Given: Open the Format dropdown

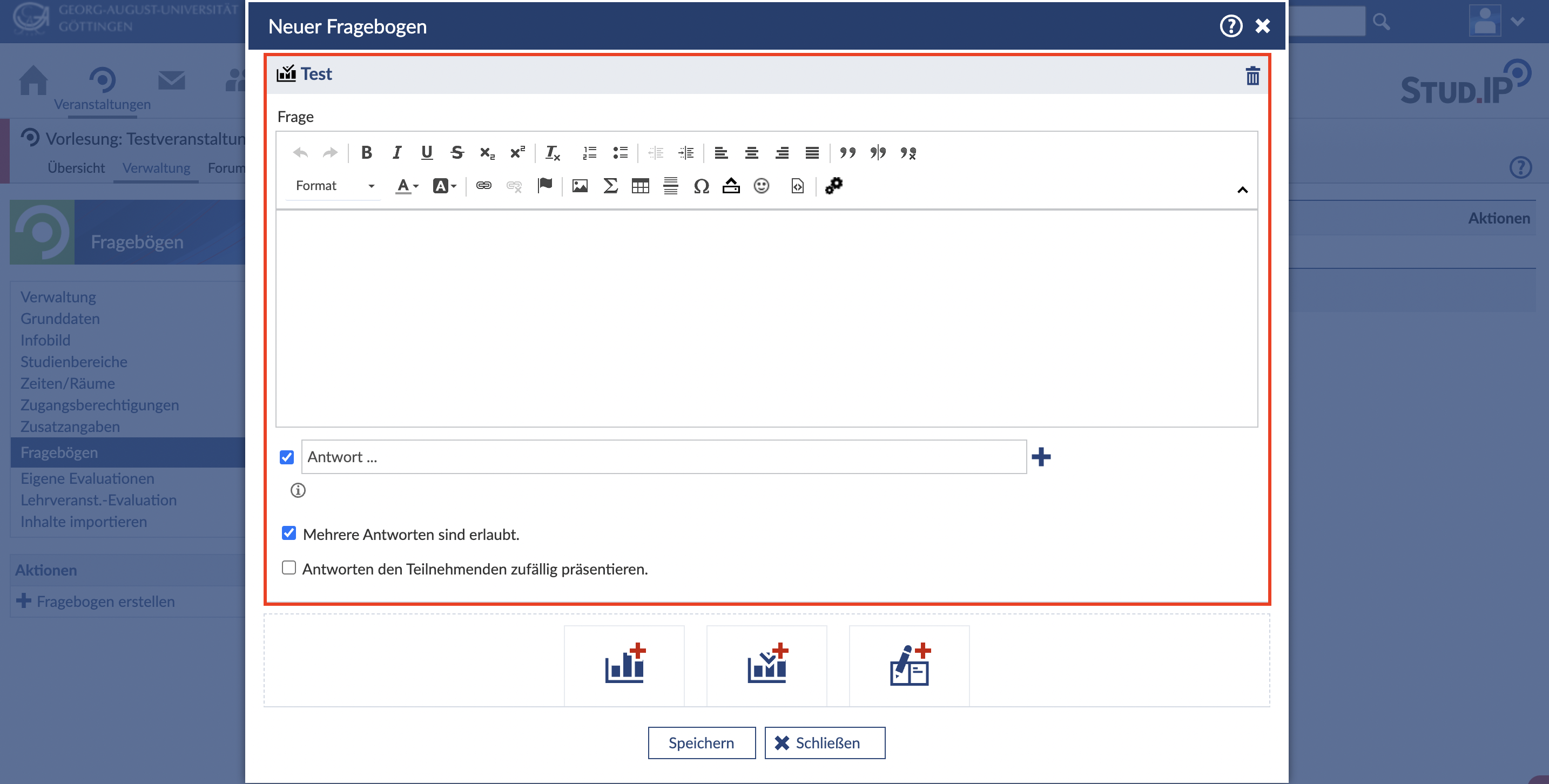Looking at the screenshot, I should (x=334, y=186).
